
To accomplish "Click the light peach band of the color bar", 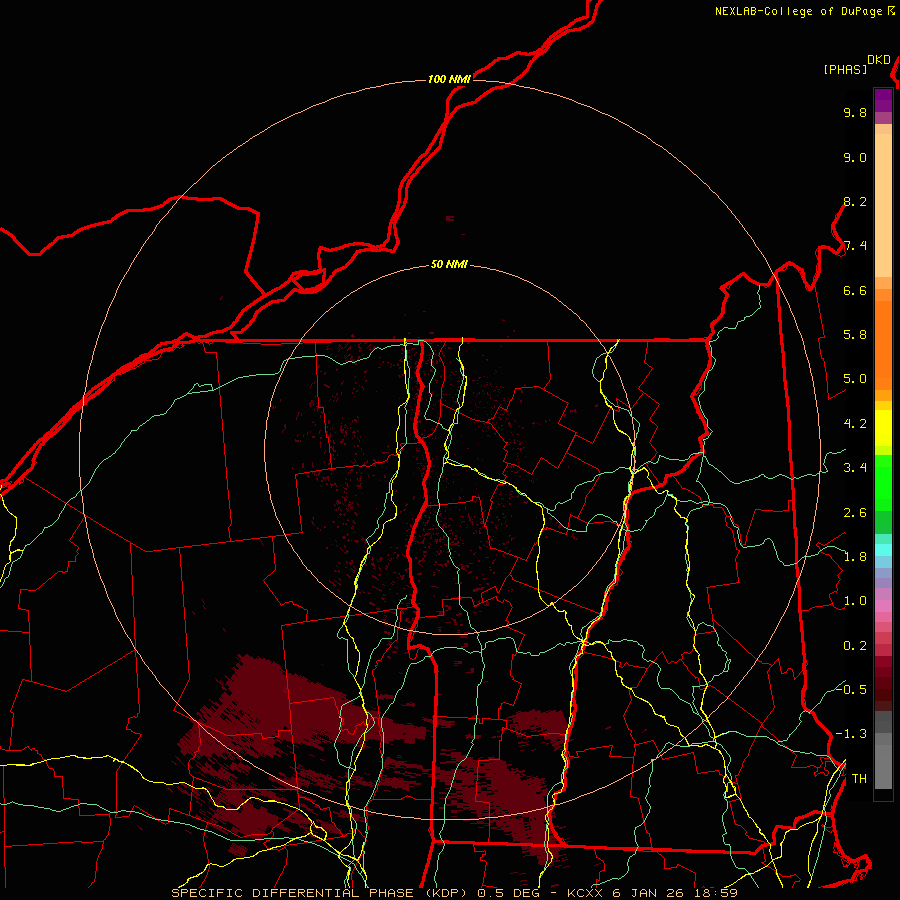I will coord(883,205).
